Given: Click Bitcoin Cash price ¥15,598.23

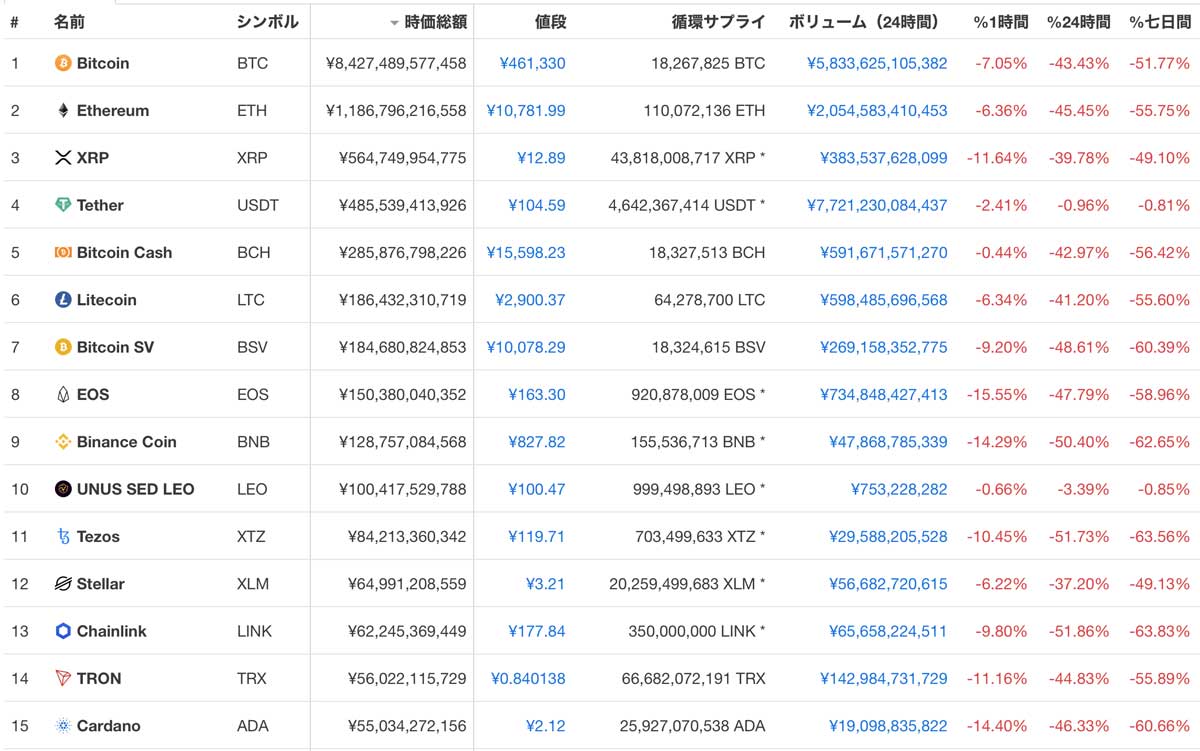Looking at the screenshot, I should [526, 253].
